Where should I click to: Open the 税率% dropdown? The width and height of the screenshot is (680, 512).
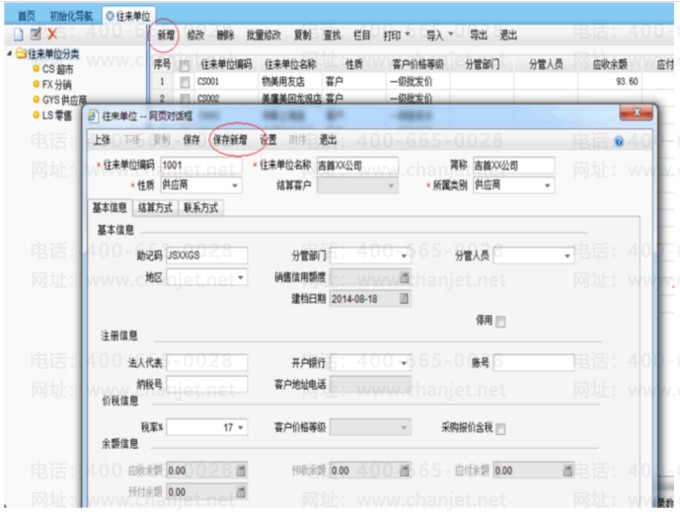pyautogui.click(x=240, y=427)
